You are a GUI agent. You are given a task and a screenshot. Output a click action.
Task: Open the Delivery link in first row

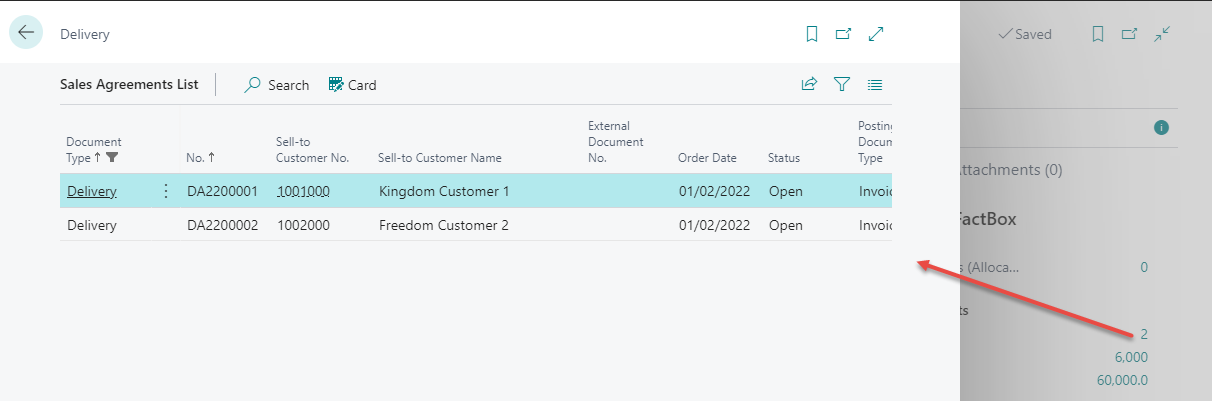click(x=91, y=191)
